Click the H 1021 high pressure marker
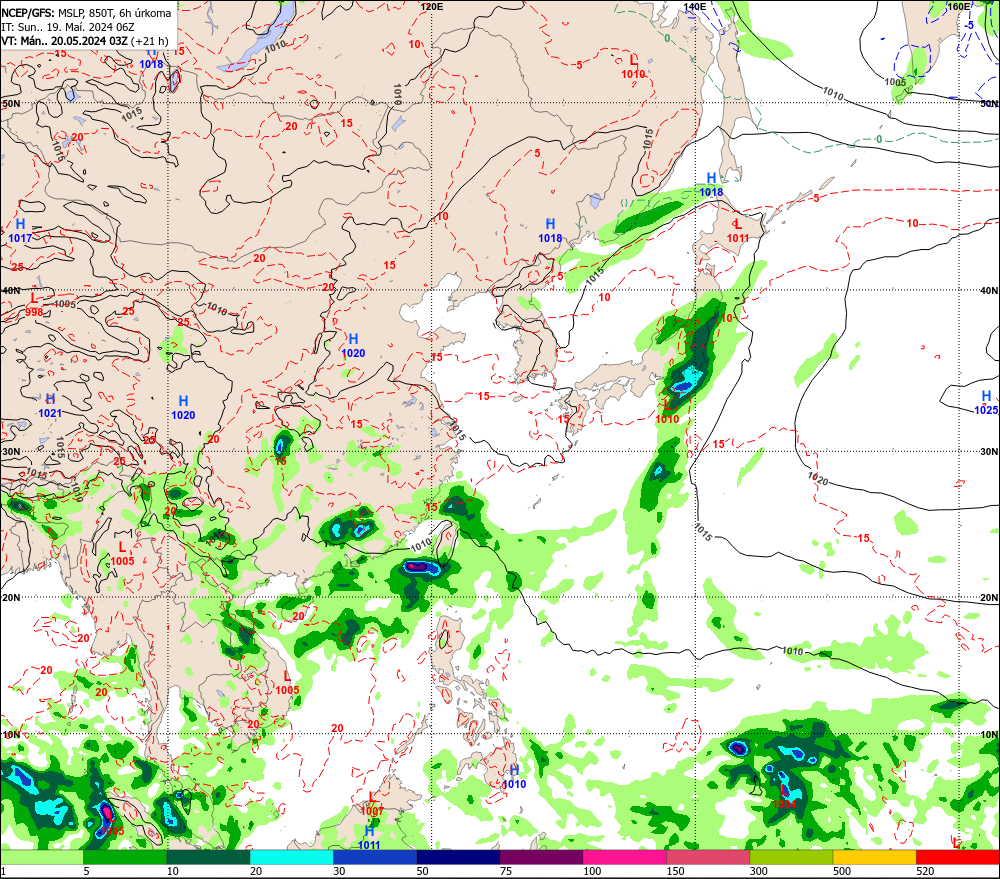 (x=50, y=406)
